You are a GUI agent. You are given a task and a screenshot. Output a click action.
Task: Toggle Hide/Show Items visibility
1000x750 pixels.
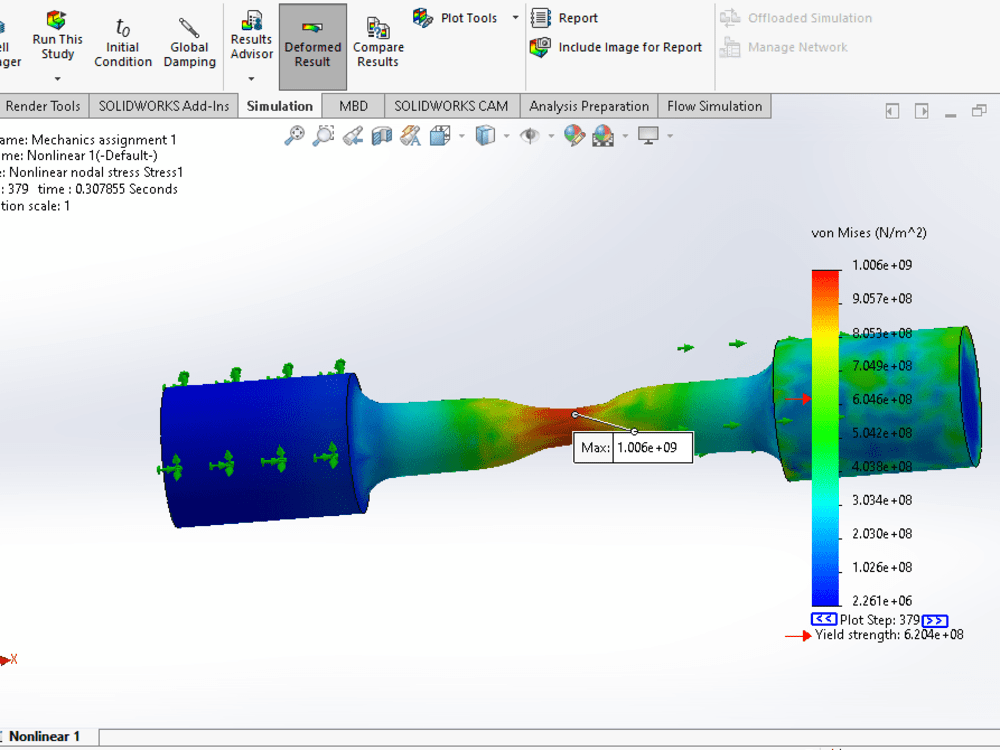point(528,135)
